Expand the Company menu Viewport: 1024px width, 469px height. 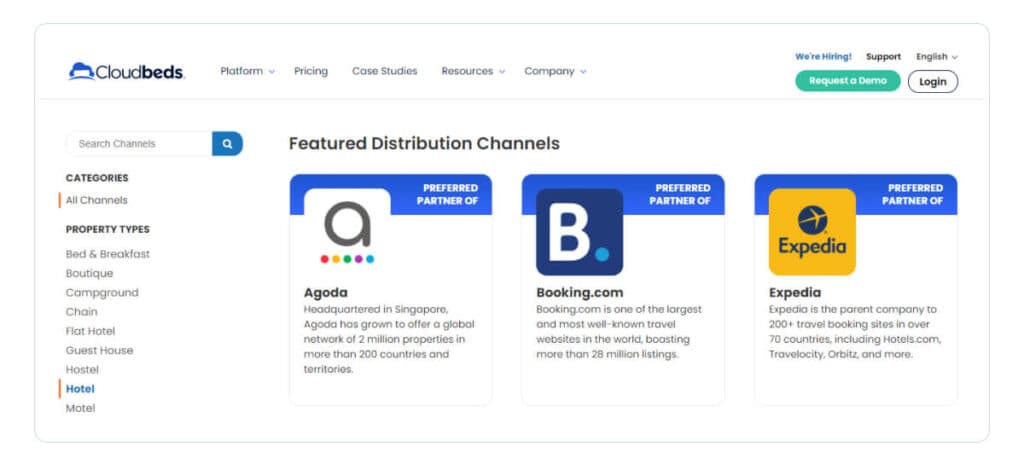[x=555, y=71]
